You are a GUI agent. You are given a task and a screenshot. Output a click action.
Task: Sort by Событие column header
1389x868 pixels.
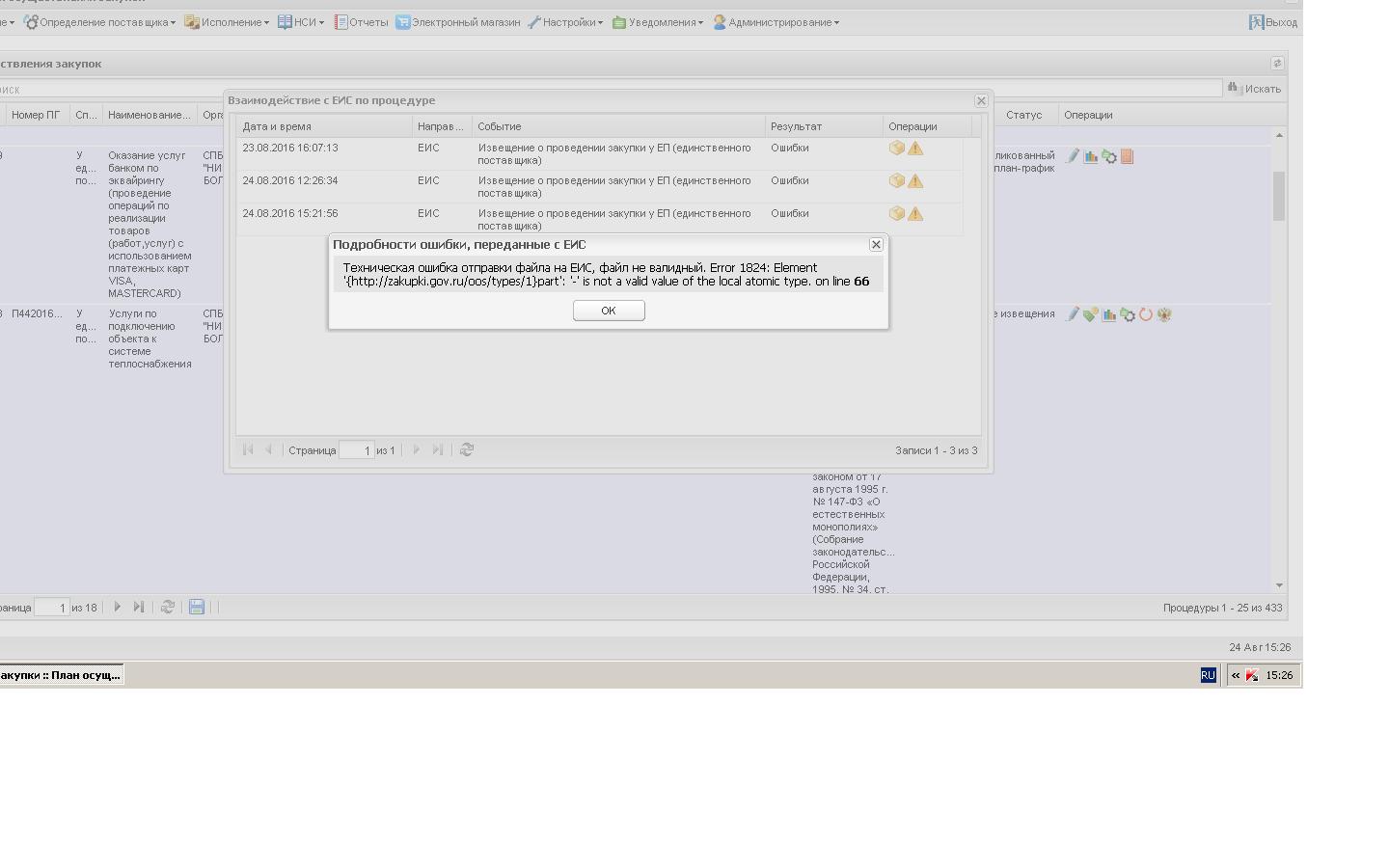618,126
